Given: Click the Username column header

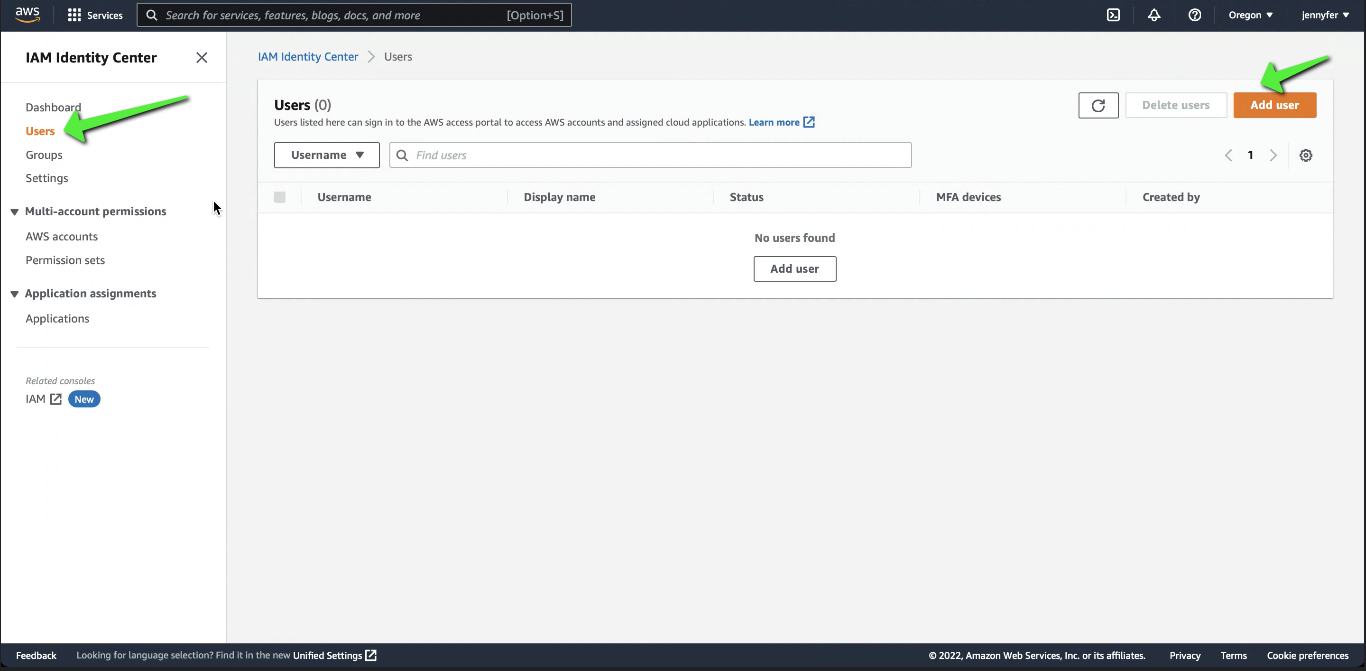Looking at the screenshot, I should [344, 197].
